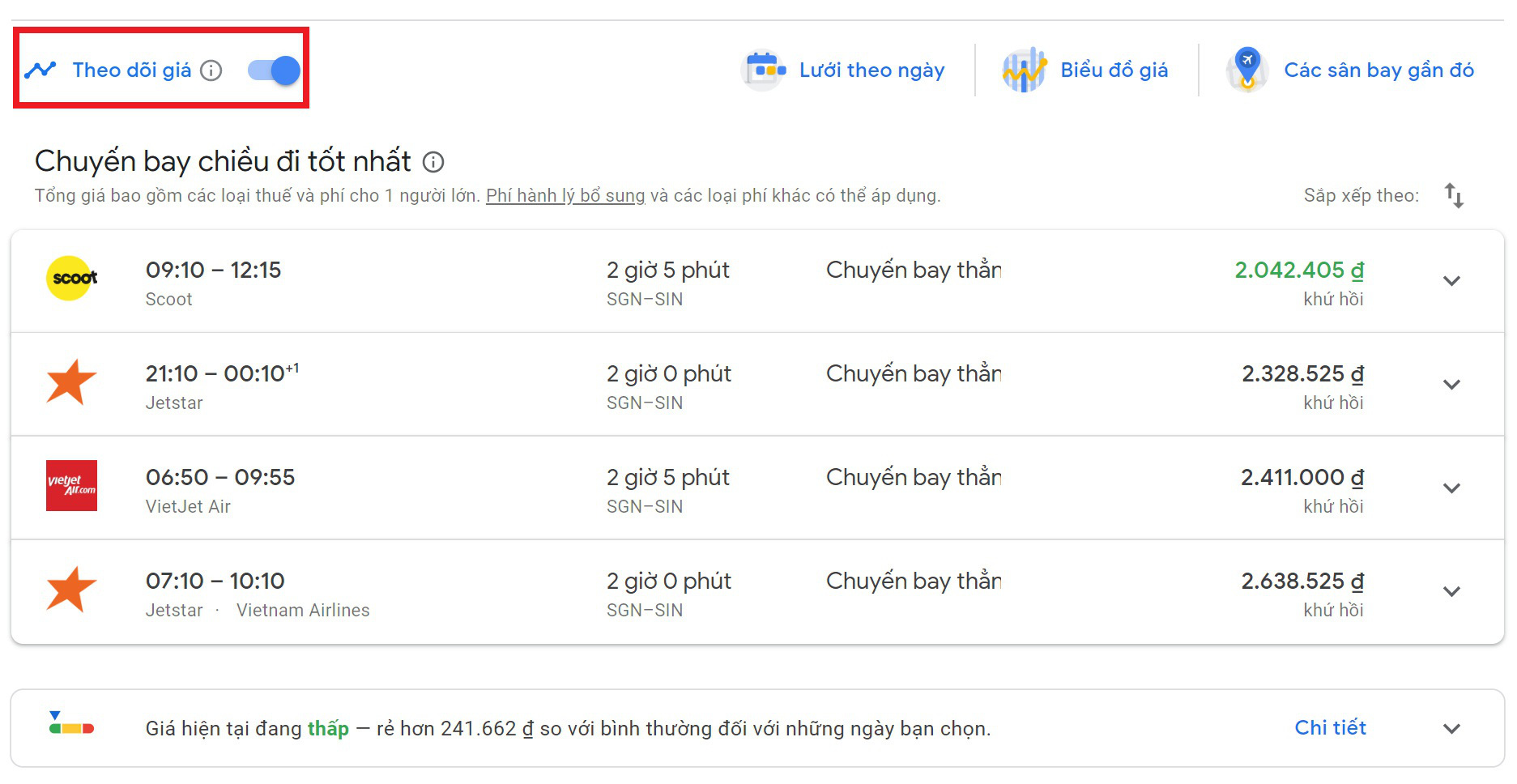Open the Lưới theo ngày date grid

[x=871, y=70]
